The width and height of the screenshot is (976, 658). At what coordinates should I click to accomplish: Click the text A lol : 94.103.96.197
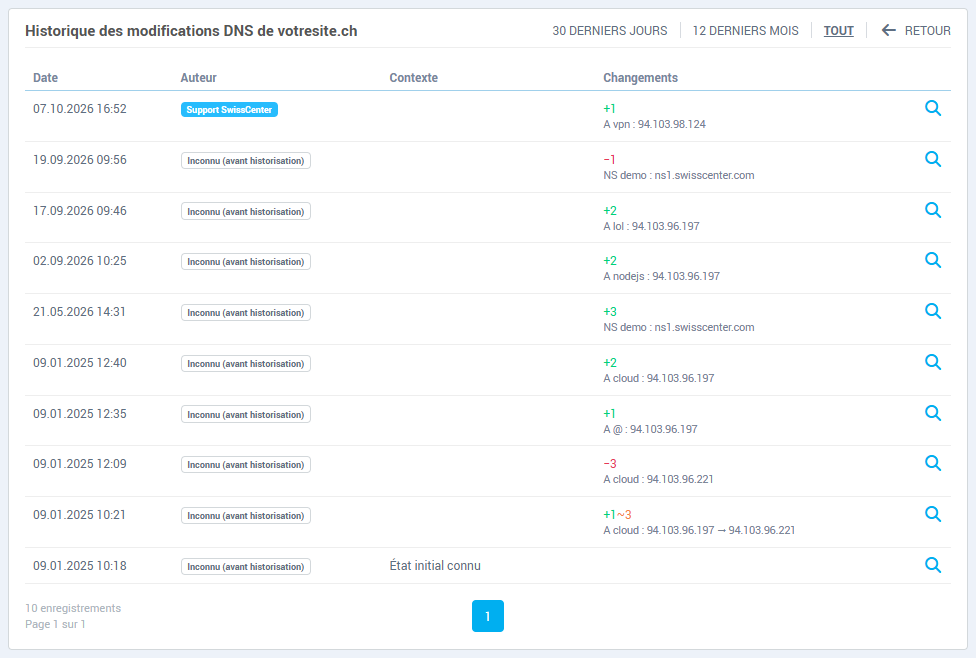click(651, 226)
